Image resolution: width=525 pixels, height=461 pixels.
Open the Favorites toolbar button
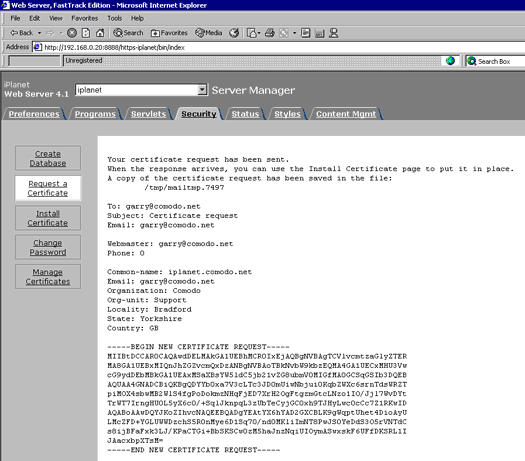pyautogui.click(x=169, y=33)
